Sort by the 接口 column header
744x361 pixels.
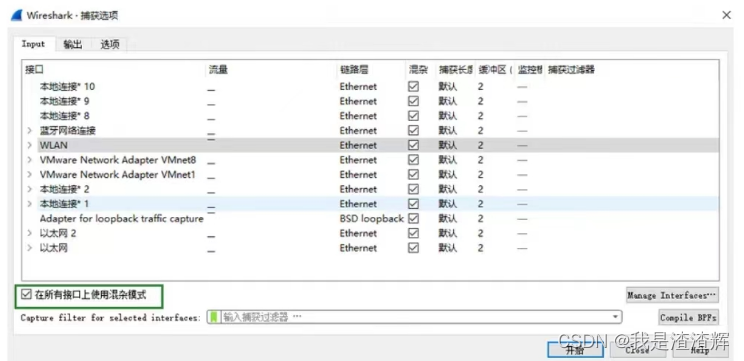click(34, 70)
